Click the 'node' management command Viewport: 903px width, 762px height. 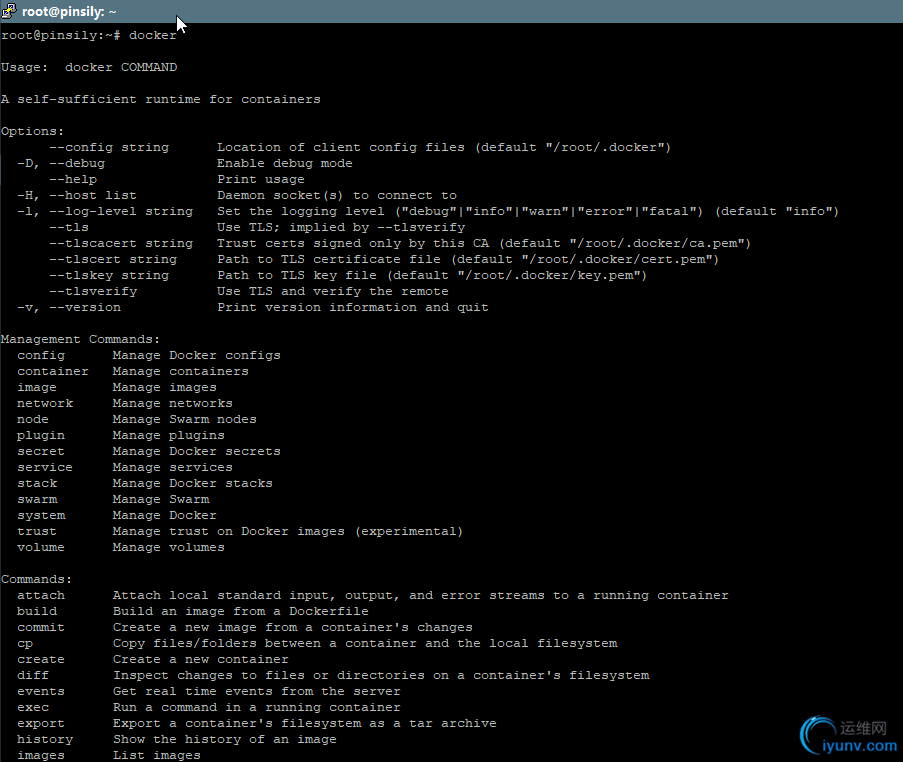[x=33, y=420]
